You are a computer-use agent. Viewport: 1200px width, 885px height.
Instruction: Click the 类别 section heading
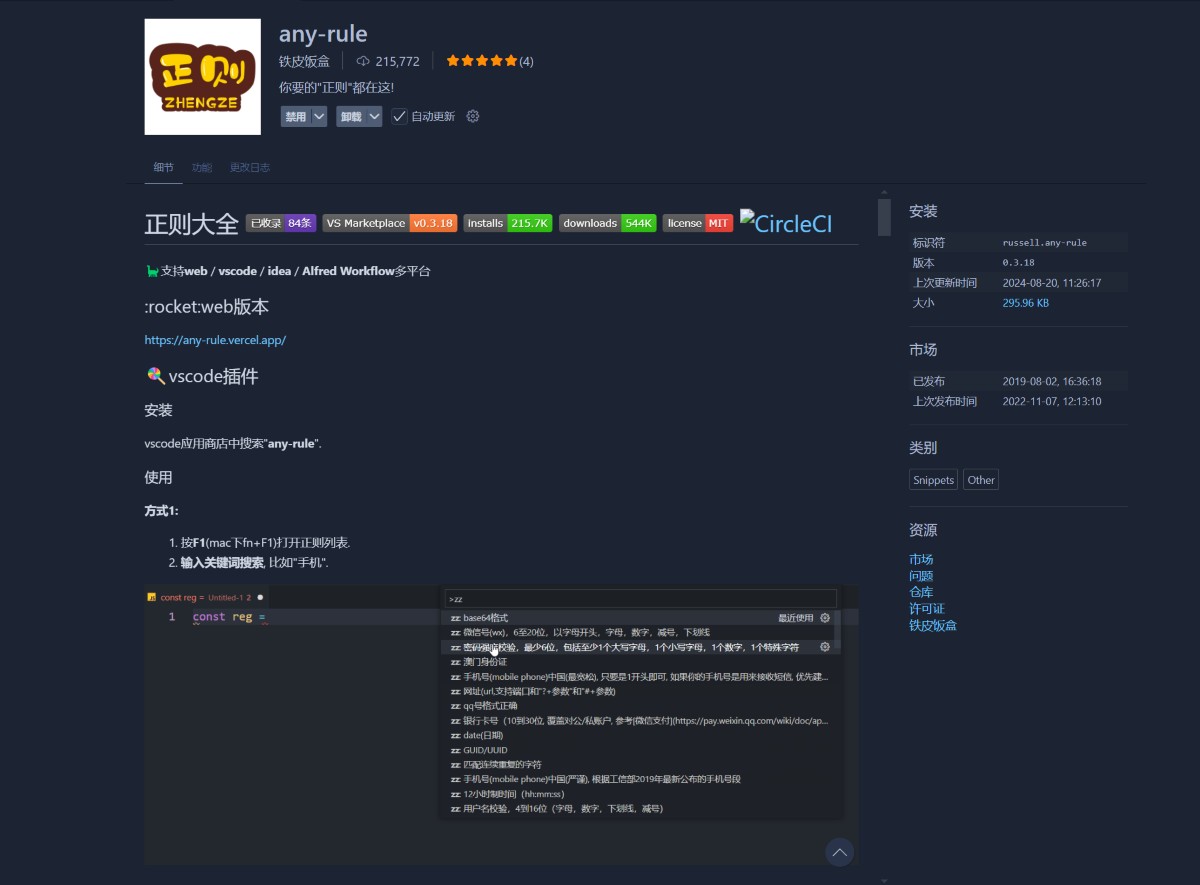(x=923, y=448)
